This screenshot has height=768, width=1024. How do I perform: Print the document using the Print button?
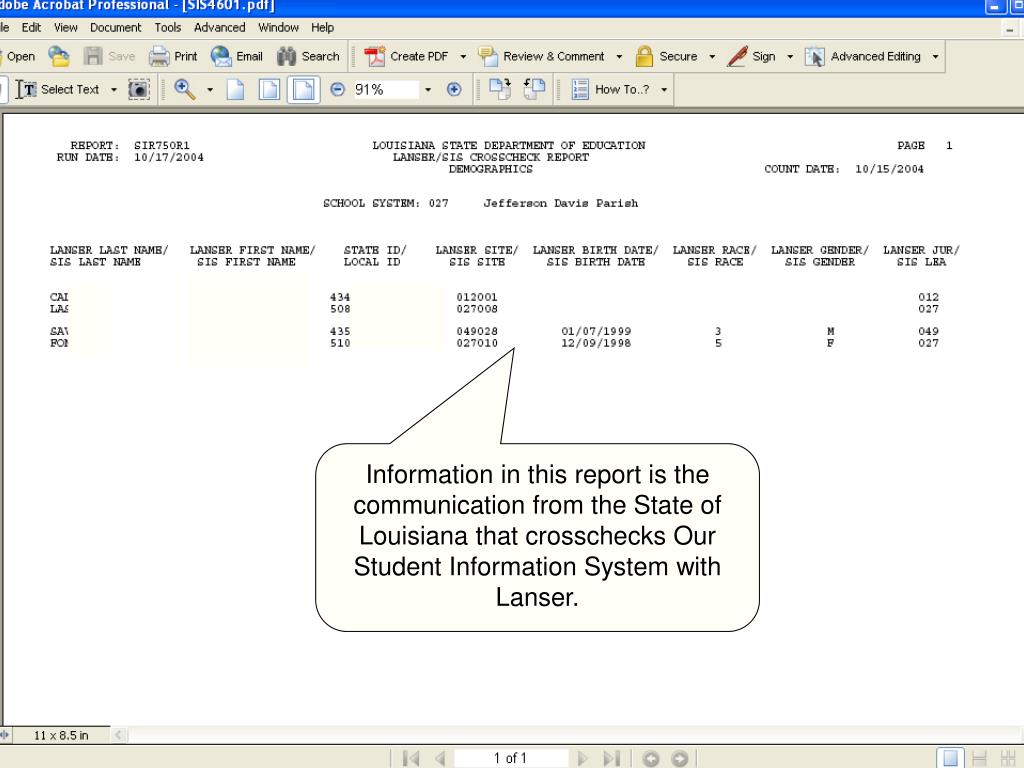173,57
